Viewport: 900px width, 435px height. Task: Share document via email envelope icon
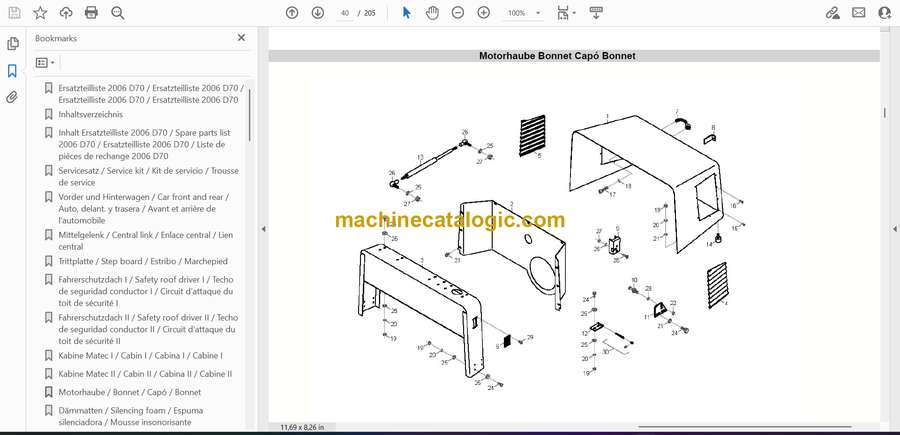(x=858, y=13)
